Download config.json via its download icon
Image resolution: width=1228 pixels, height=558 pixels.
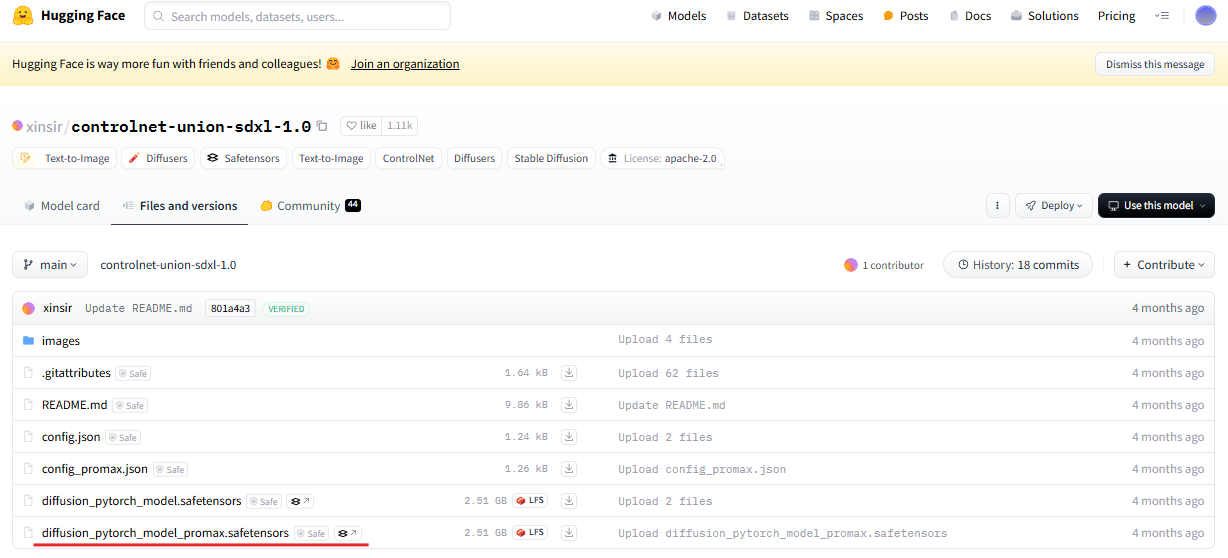tap(569, 437)
